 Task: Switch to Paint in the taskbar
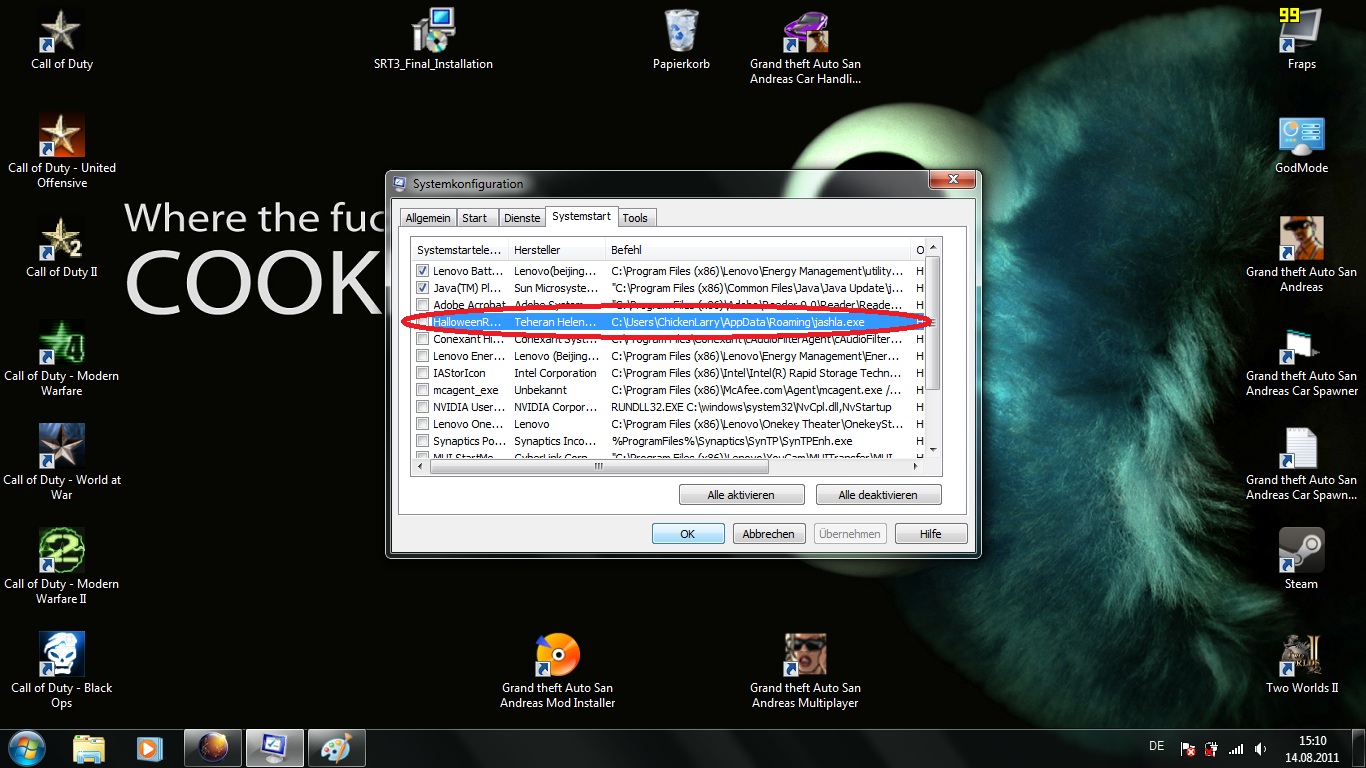(x=336, y=748)
